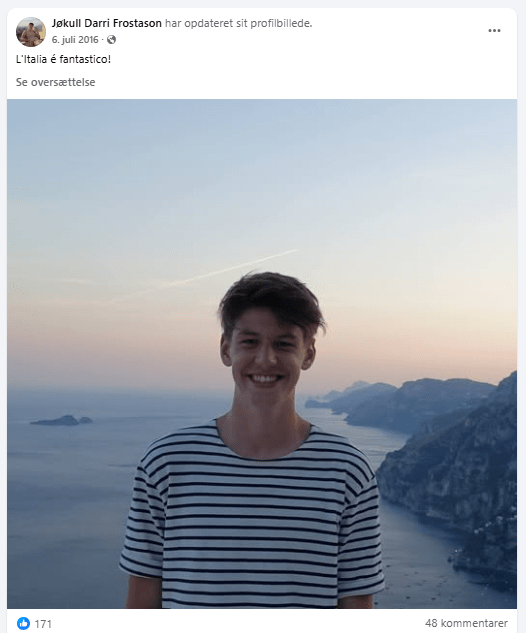
Task: Open the large profile picture photo
Action: (262, 354)
